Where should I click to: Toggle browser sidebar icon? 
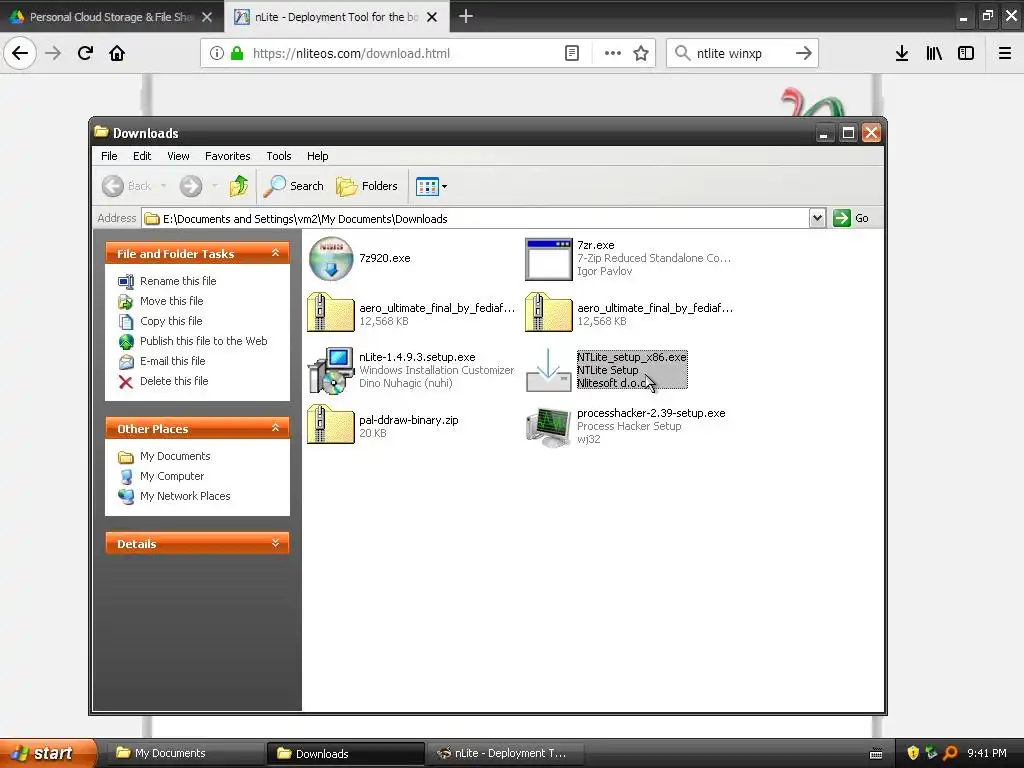(x=966, y=53)
